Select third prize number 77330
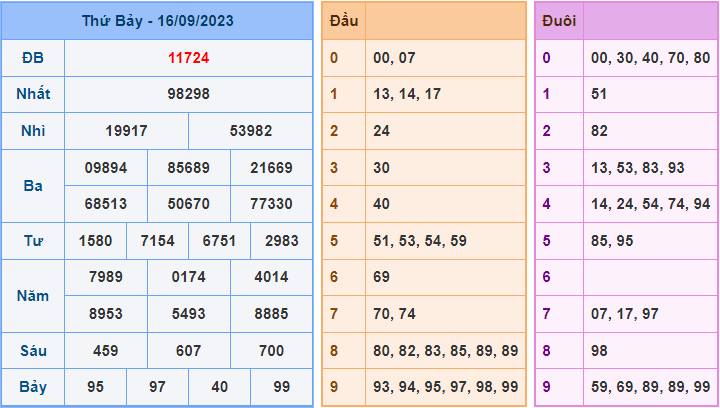Image resolution: width=720 pixels, height=408 pixels. [x=271, y=204]
